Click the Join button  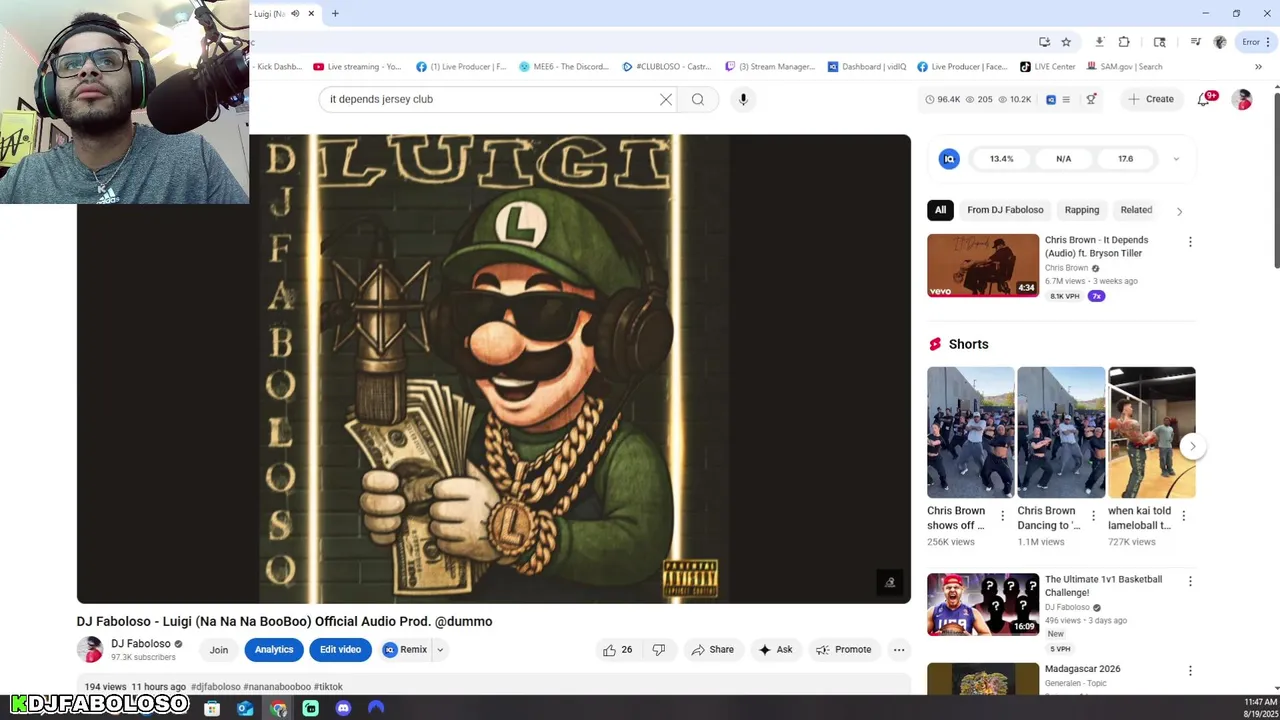tap(219, 650)
